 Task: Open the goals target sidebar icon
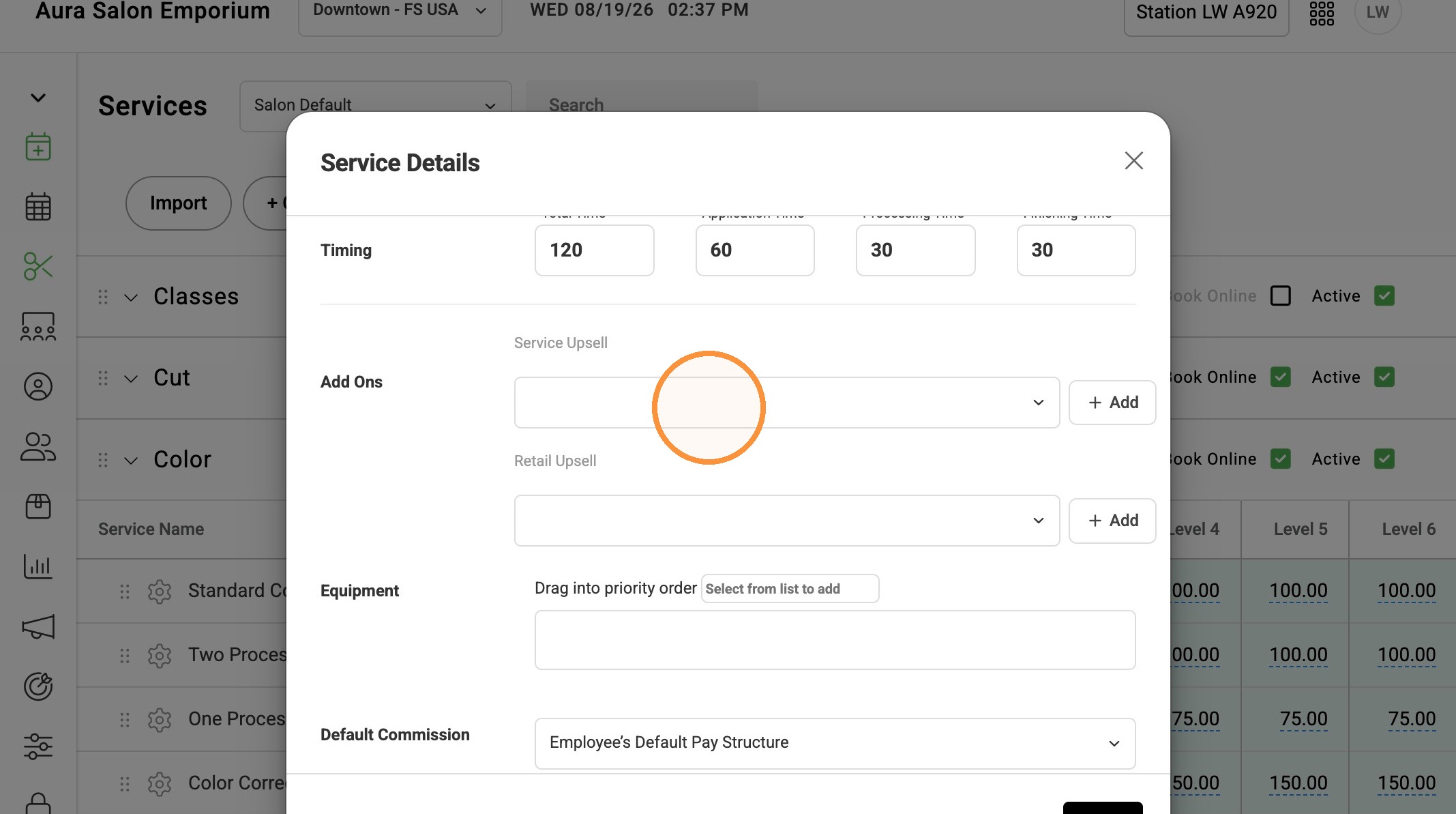pos(38,686)
